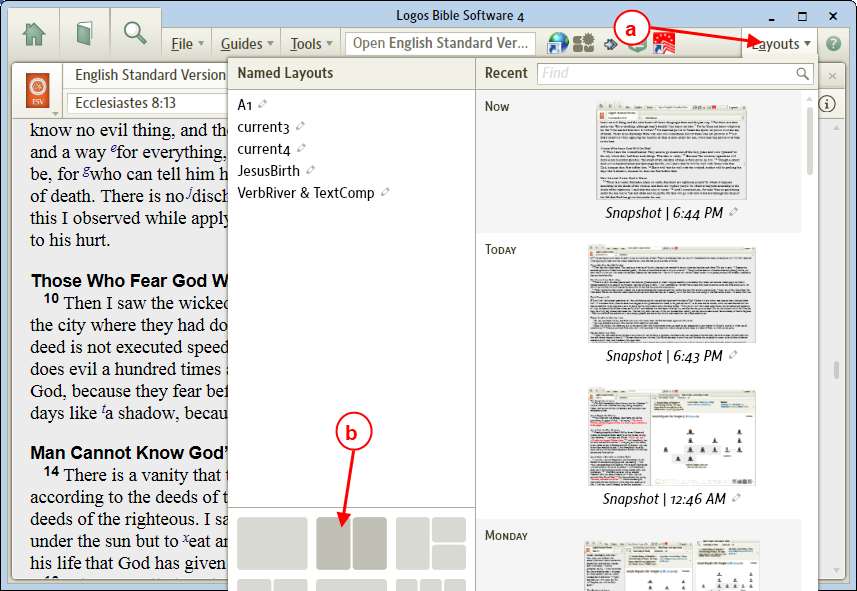Click the magnifier in the Find box

click(x=802, y=73)
